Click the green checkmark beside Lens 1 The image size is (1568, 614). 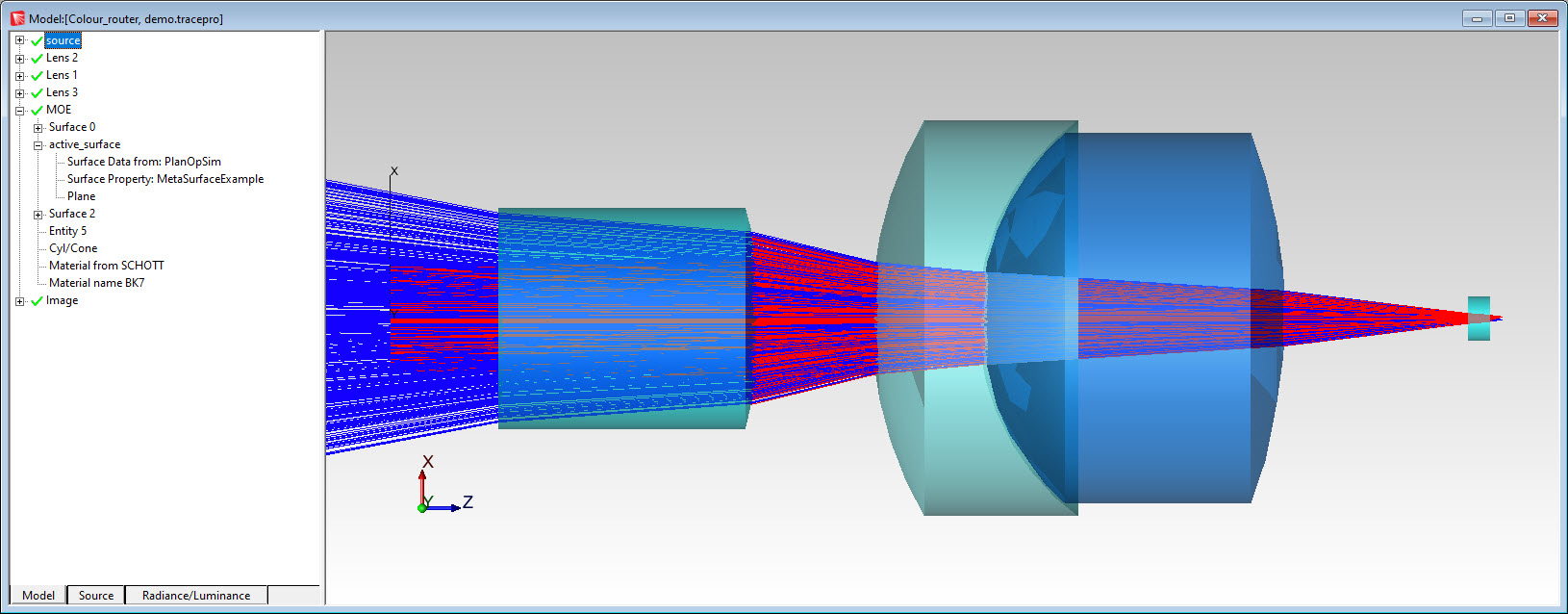click(x=37, y=76)
